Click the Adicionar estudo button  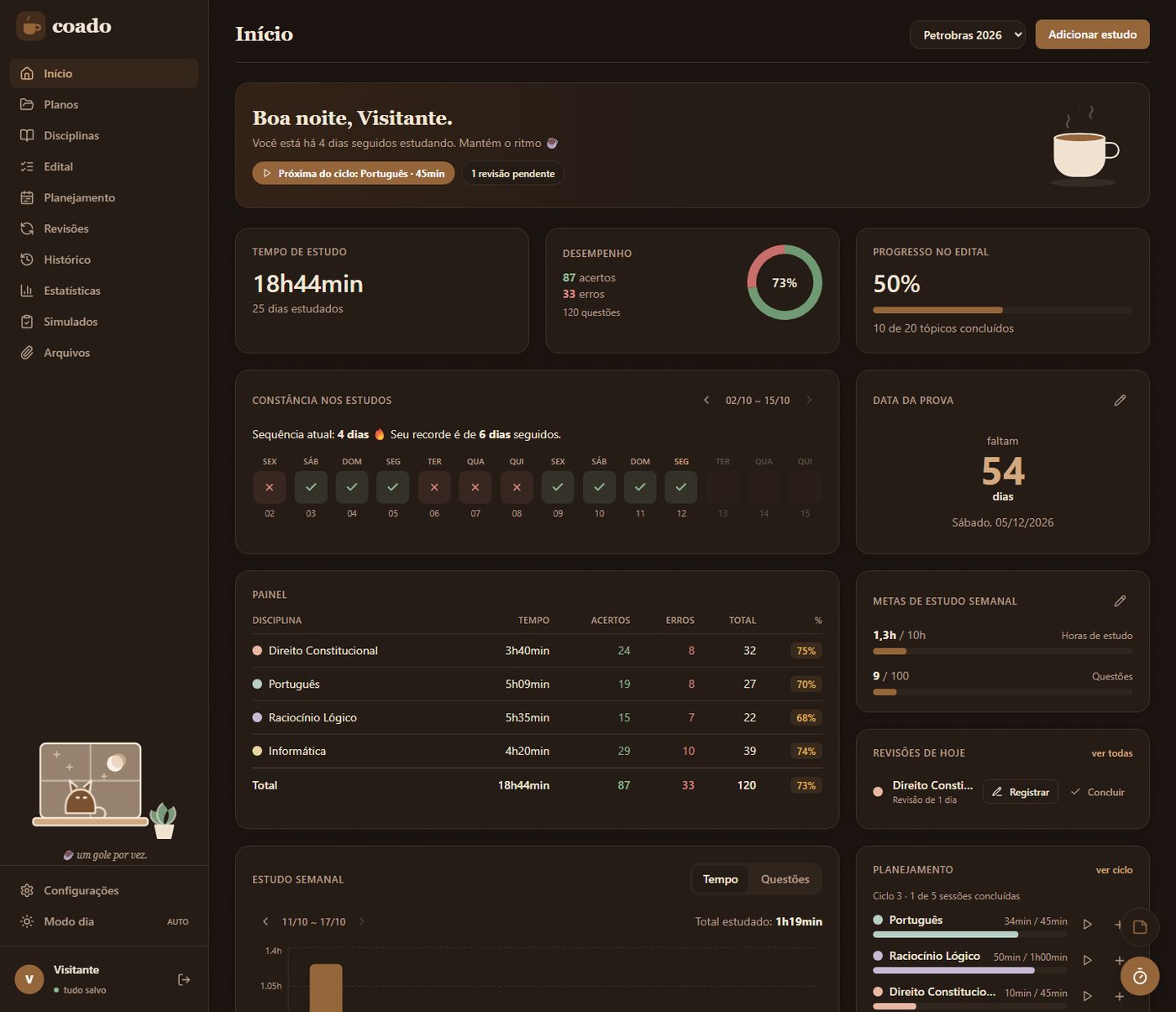1092,34
